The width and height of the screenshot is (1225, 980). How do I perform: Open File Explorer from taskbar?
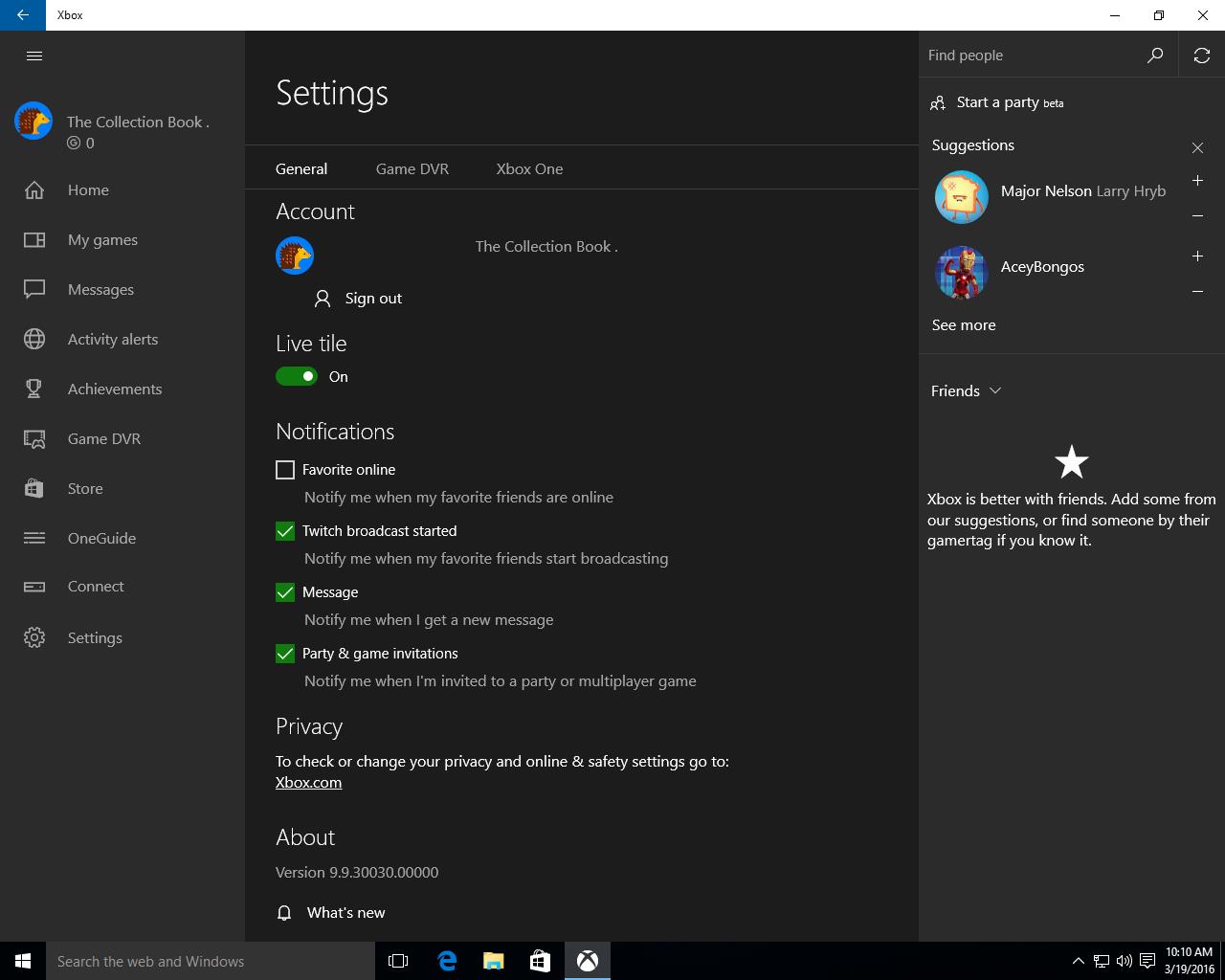click(x=493, y=961)
